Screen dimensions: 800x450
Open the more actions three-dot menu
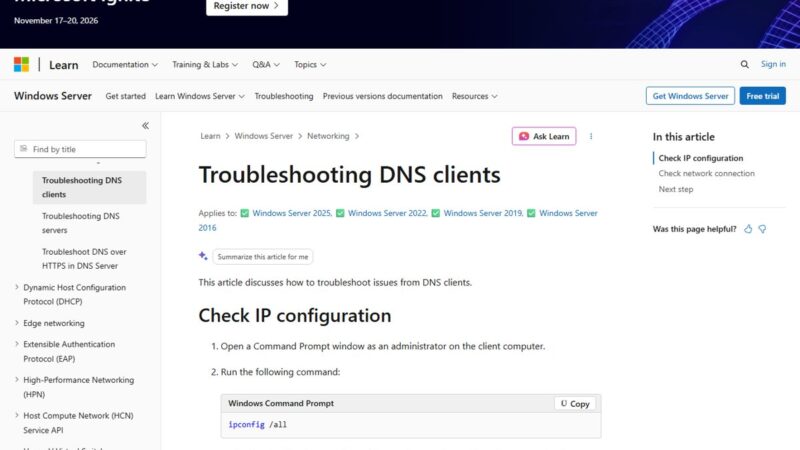[591, 136]
